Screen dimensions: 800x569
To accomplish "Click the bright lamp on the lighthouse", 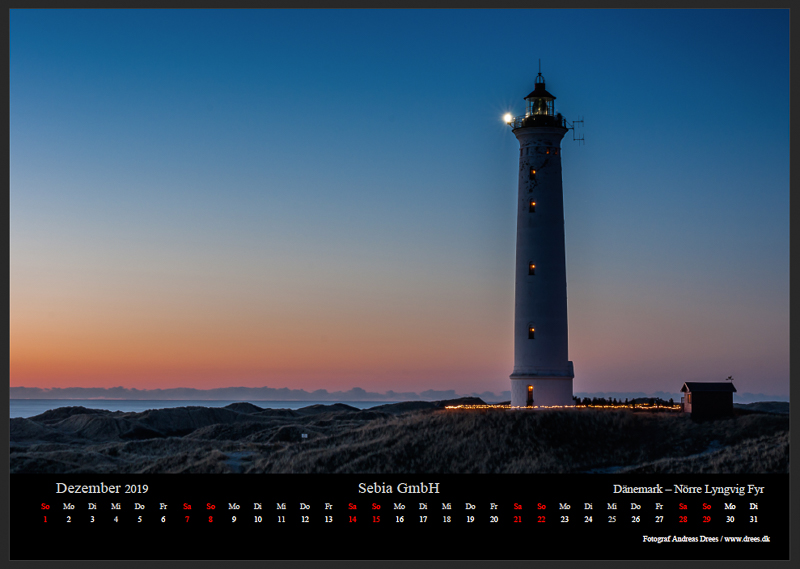I will [x=508, y=118].
